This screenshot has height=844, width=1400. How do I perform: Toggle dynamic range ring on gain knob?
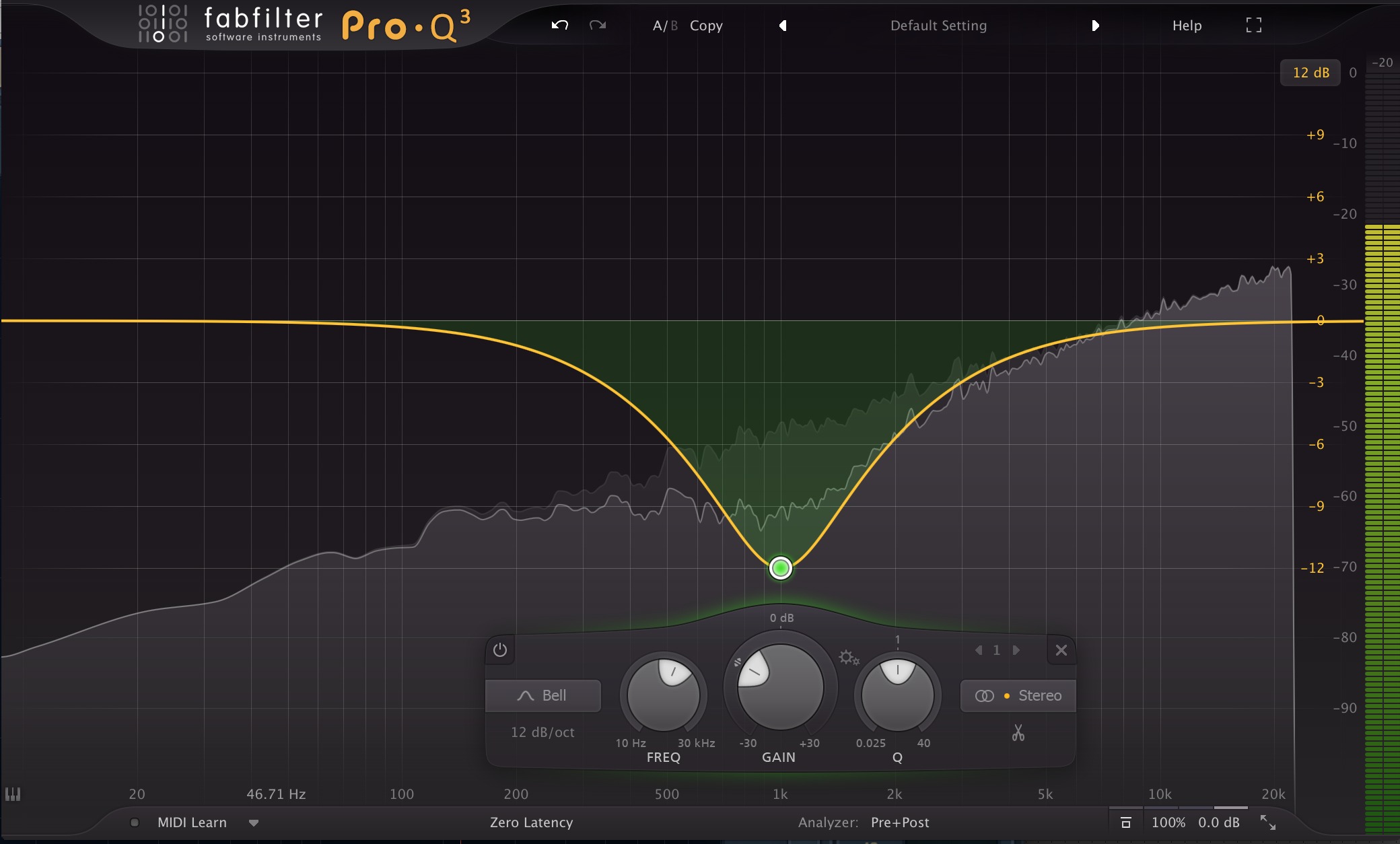coord(738,662)
